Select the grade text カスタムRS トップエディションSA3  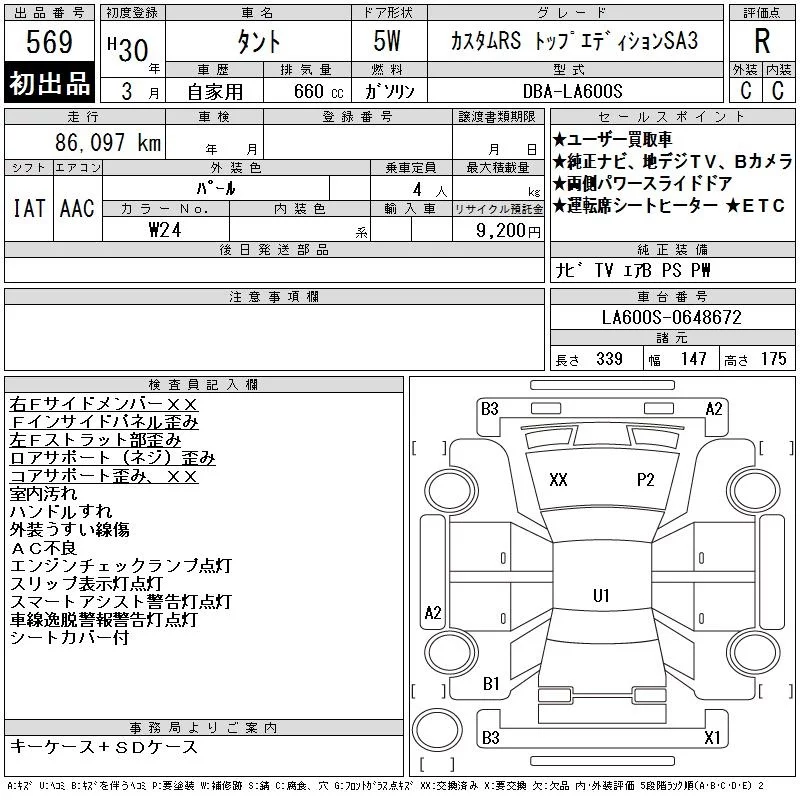coord(574,41)
